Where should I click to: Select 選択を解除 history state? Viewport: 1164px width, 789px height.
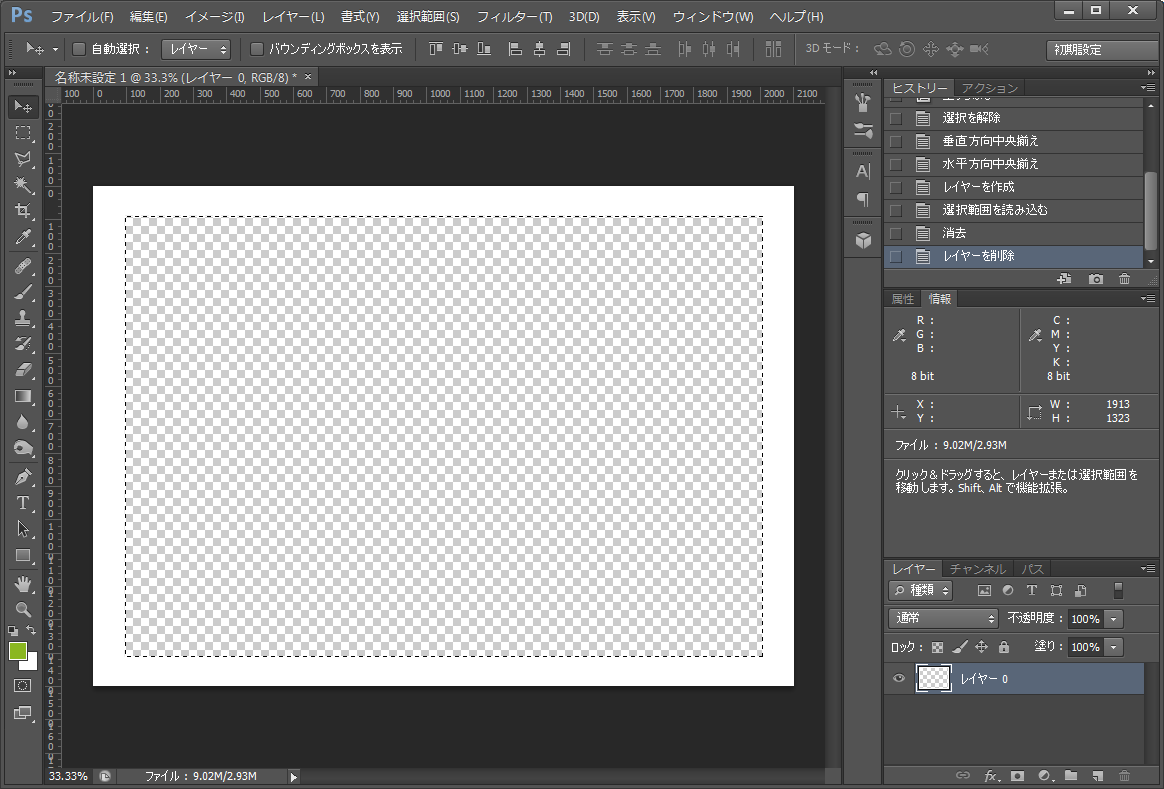970,118
